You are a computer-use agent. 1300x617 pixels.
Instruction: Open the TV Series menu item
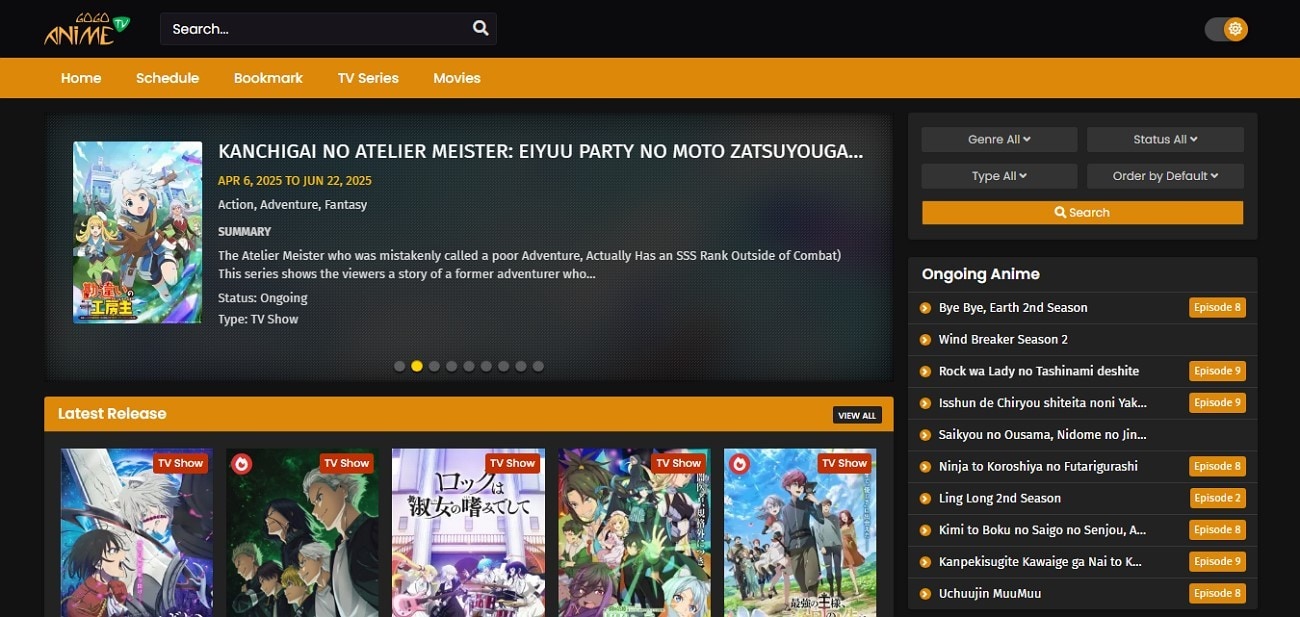click(x=368, y=78)
